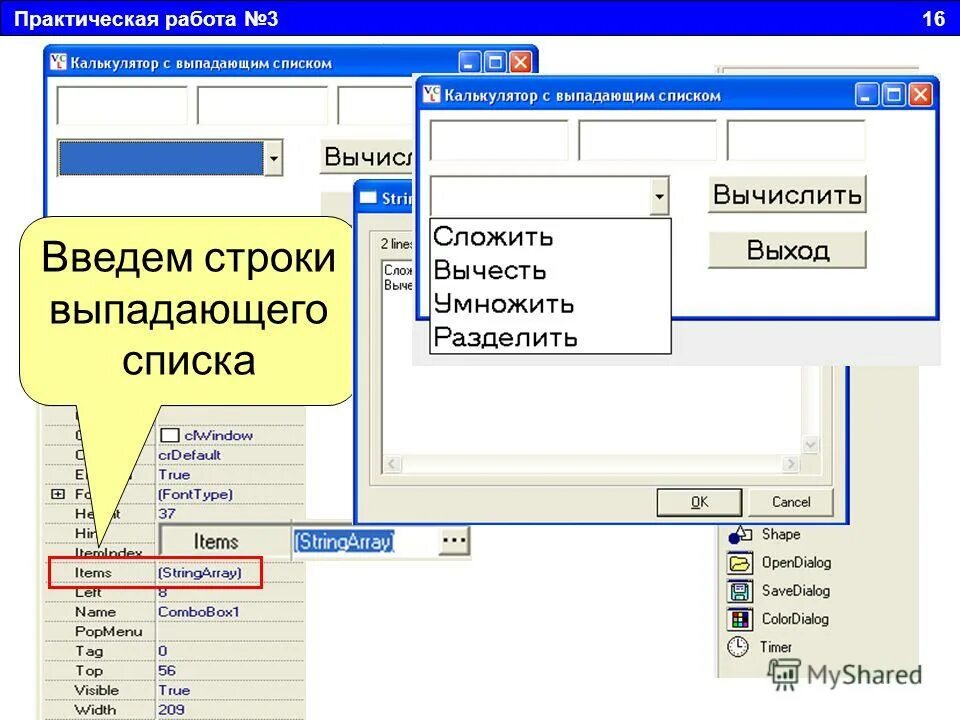Click the StringList editor title bar icon
The image size is (960, 720).
(x=369, y=197)
